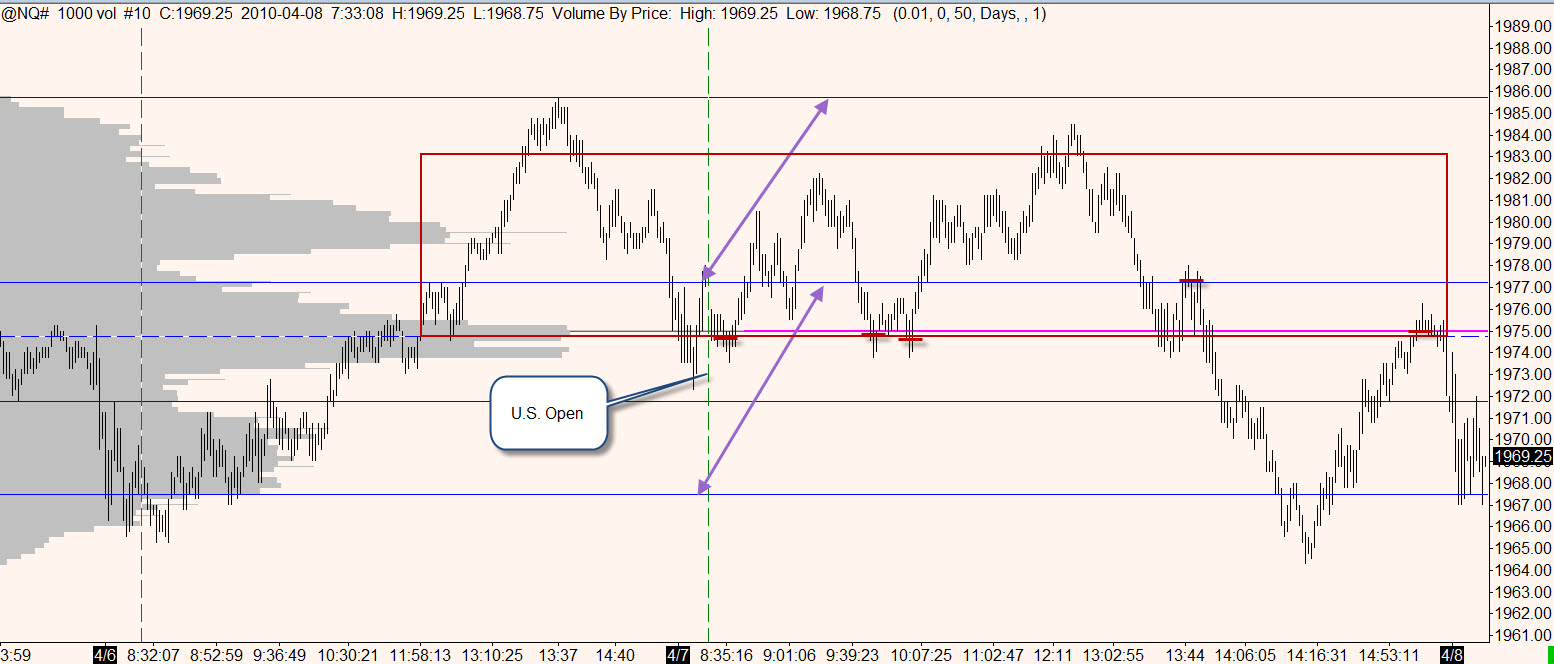
Task: Click the 13:37 time axis label
Action: click(559, 656)
